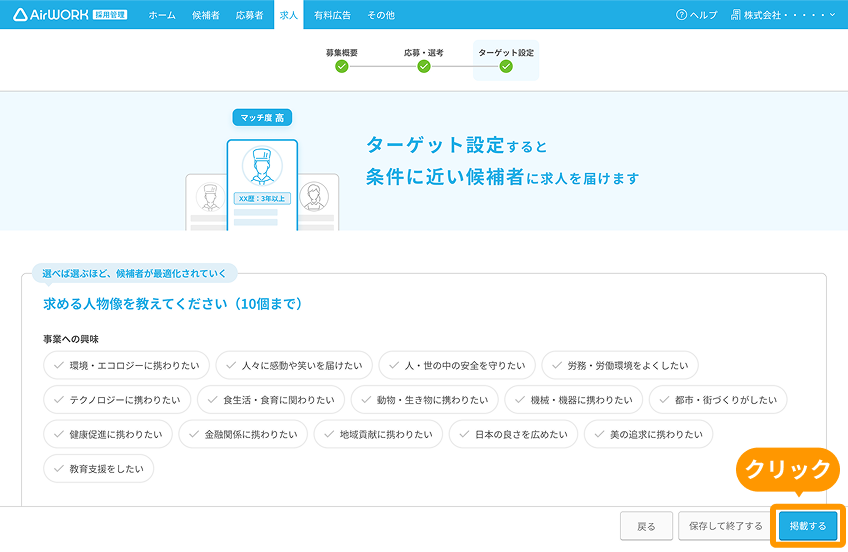Toggle テクノロジーに携わりたい chip
848x552 pixels.
click(x=117, y=400)
